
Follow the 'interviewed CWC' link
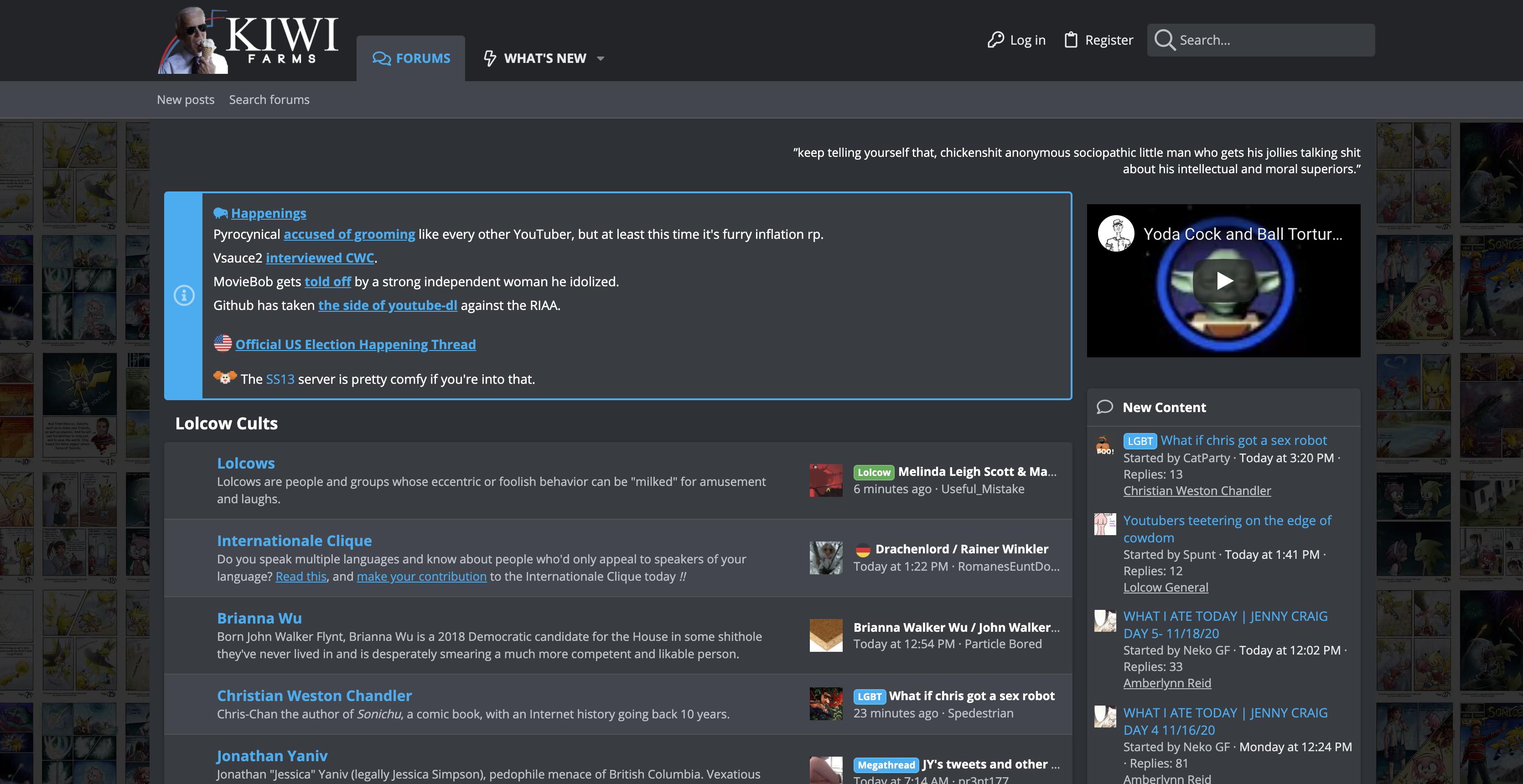pos(320,258)
